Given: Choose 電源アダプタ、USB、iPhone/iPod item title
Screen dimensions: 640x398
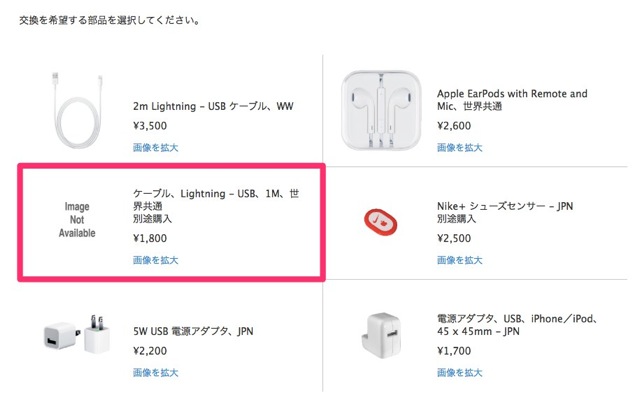Looking at the screenshot, I should click(x=518, y=325).
